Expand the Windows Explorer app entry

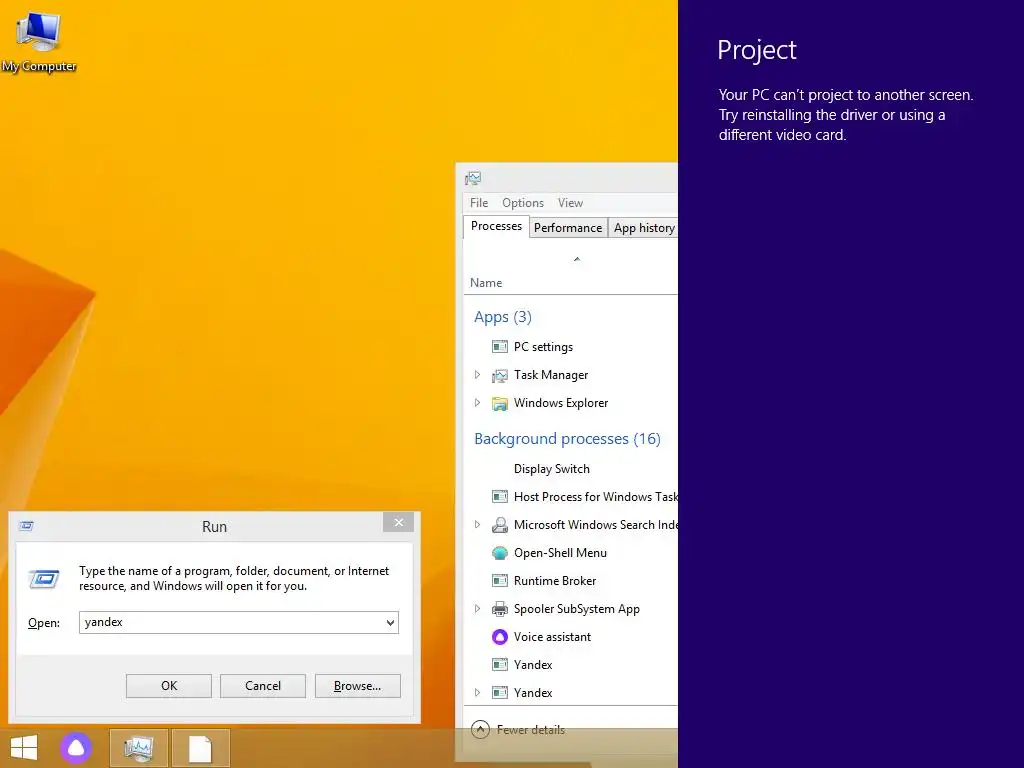[x=477, y=403]
